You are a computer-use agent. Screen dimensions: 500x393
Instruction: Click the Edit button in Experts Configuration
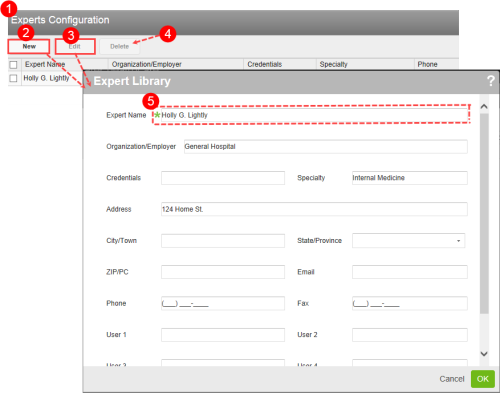click(75, 46)
